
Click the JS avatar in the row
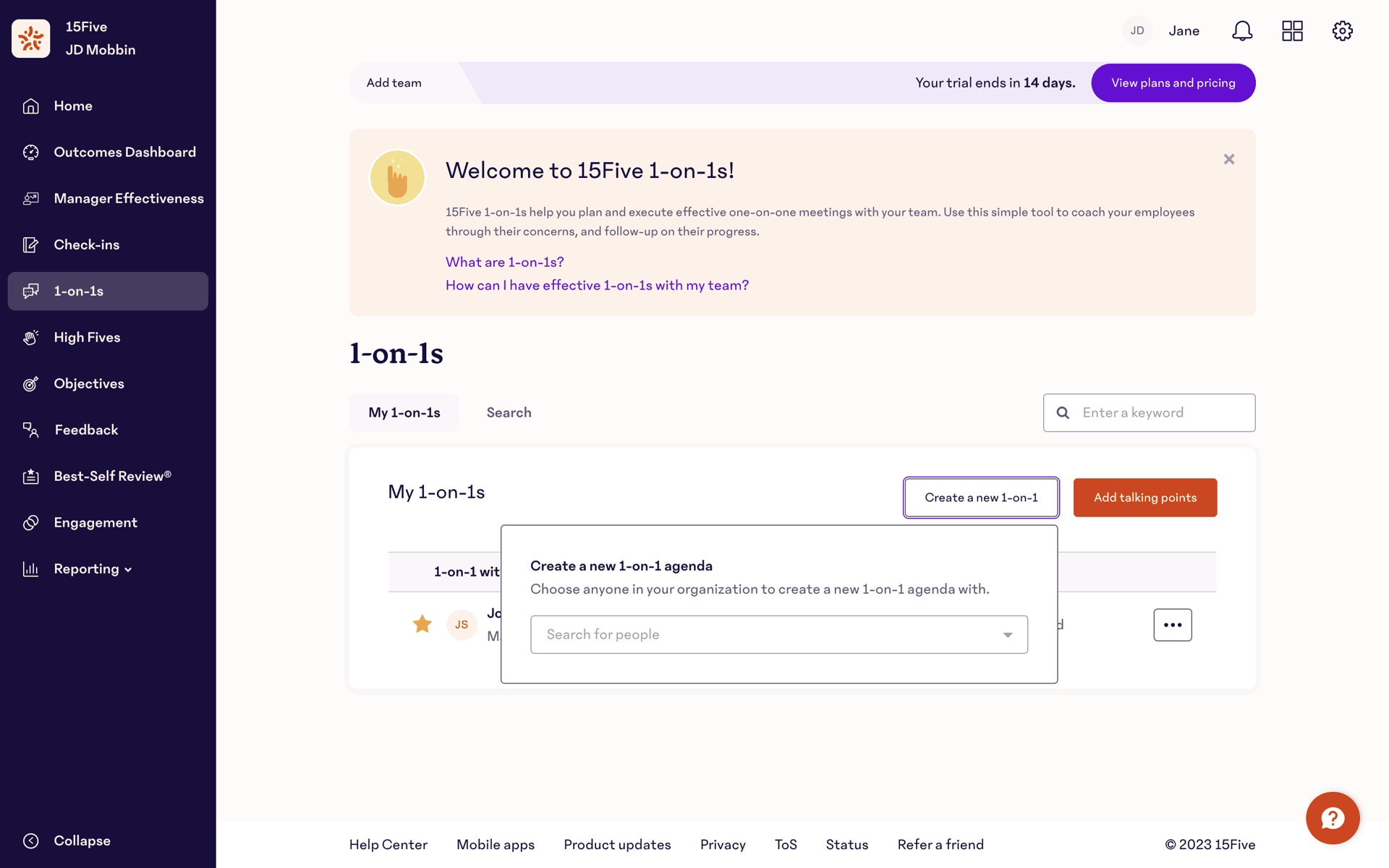462,624
